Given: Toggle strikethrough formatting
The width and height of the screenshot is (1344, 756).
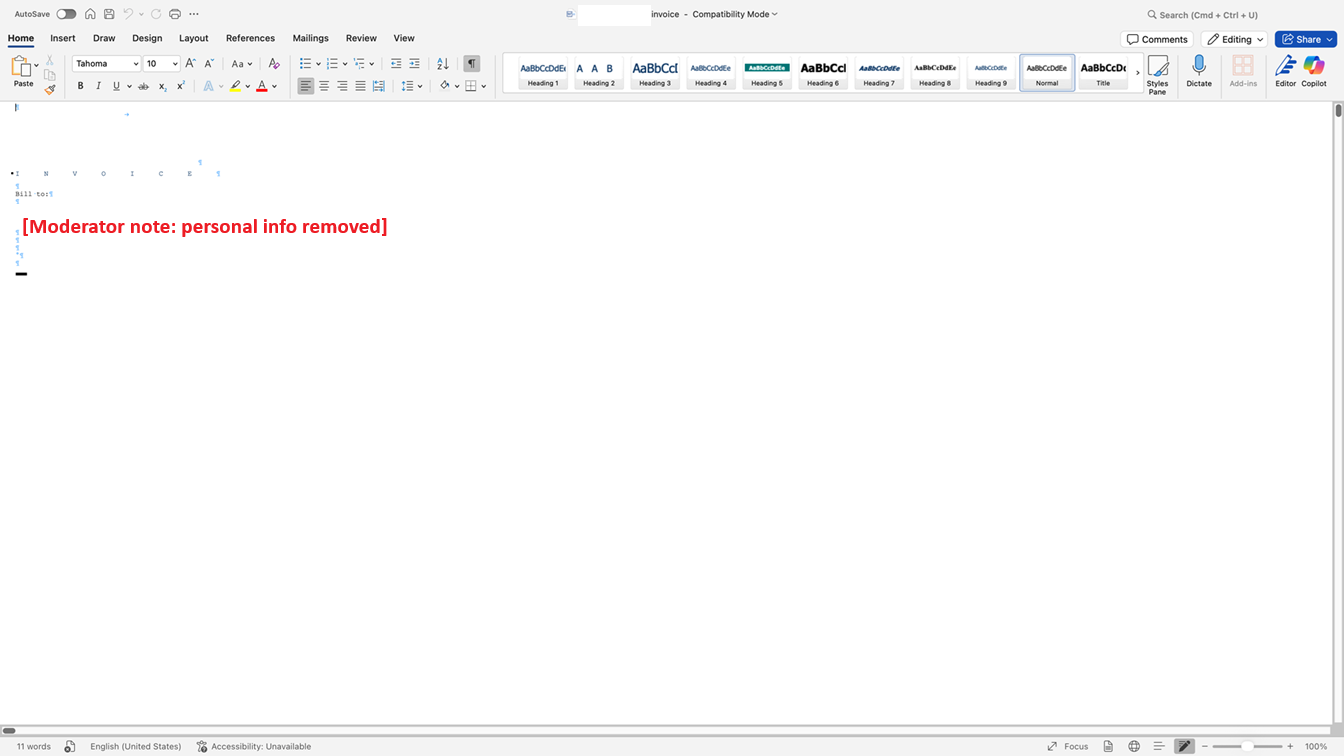Looking at the screenshot, I should (144, 86).
